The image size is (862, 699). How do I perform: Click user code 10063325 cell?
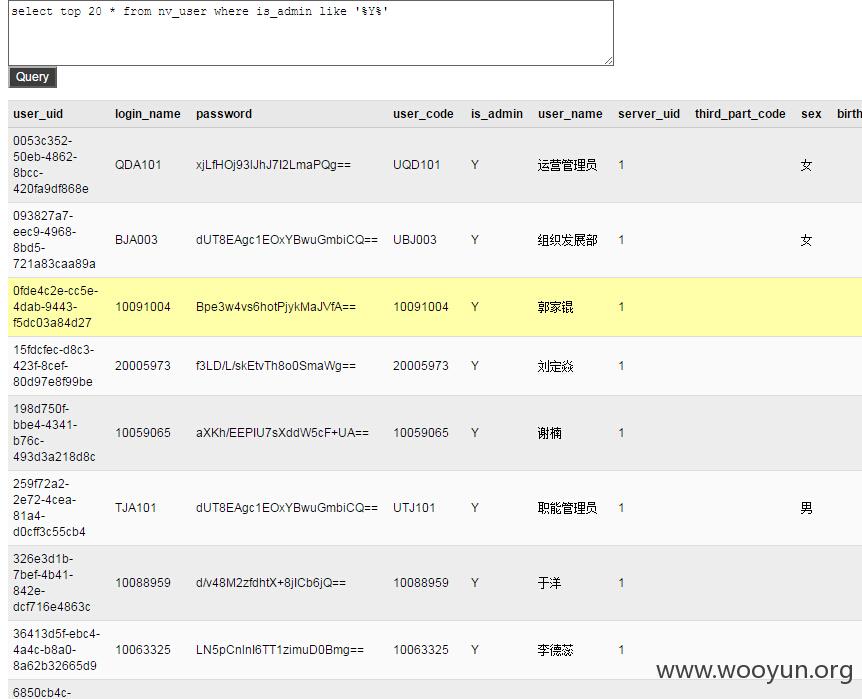pos(421,650)
